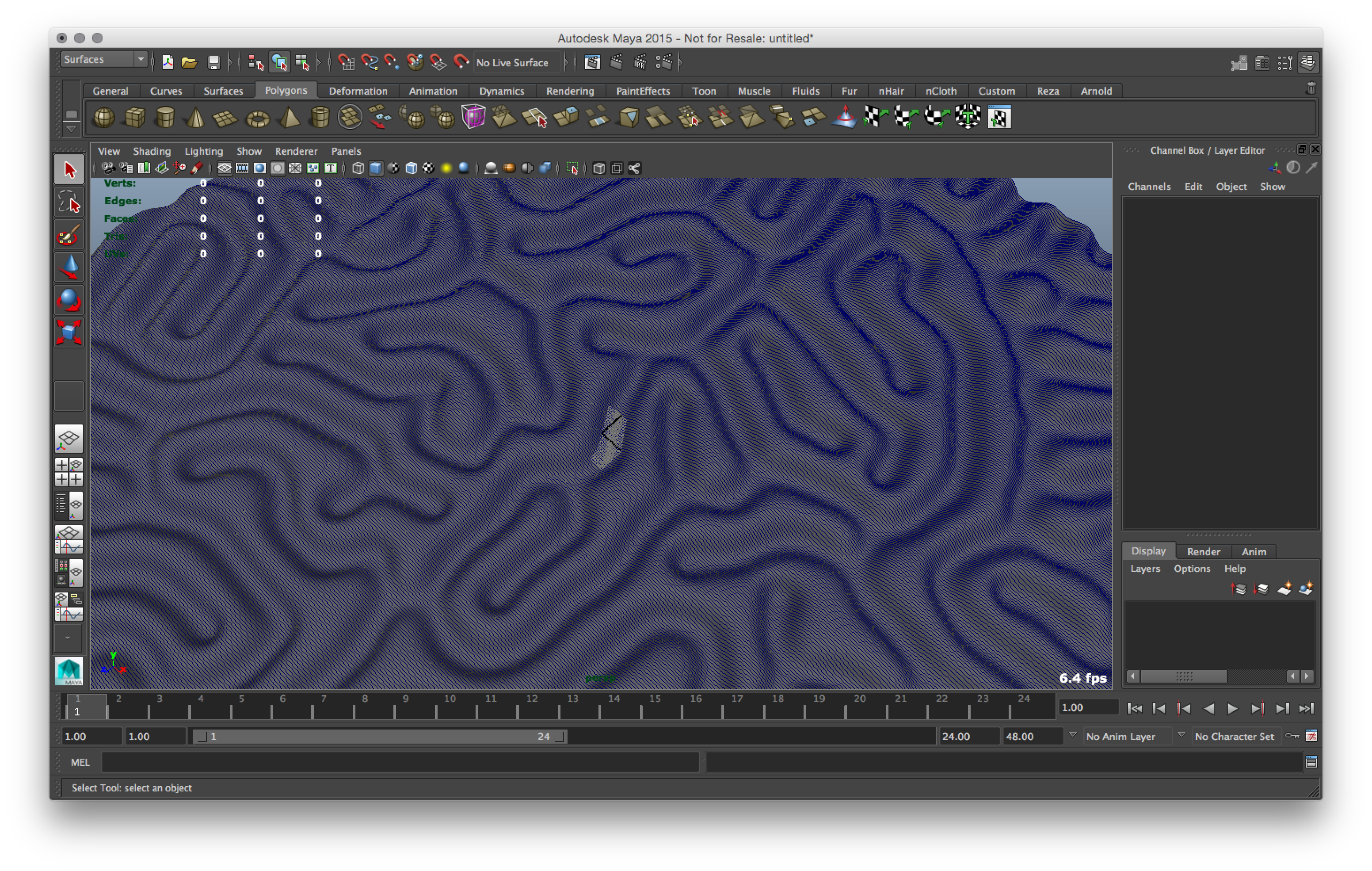
Task: Switch to the Render layer tab
Action: tap(1203, 551)
